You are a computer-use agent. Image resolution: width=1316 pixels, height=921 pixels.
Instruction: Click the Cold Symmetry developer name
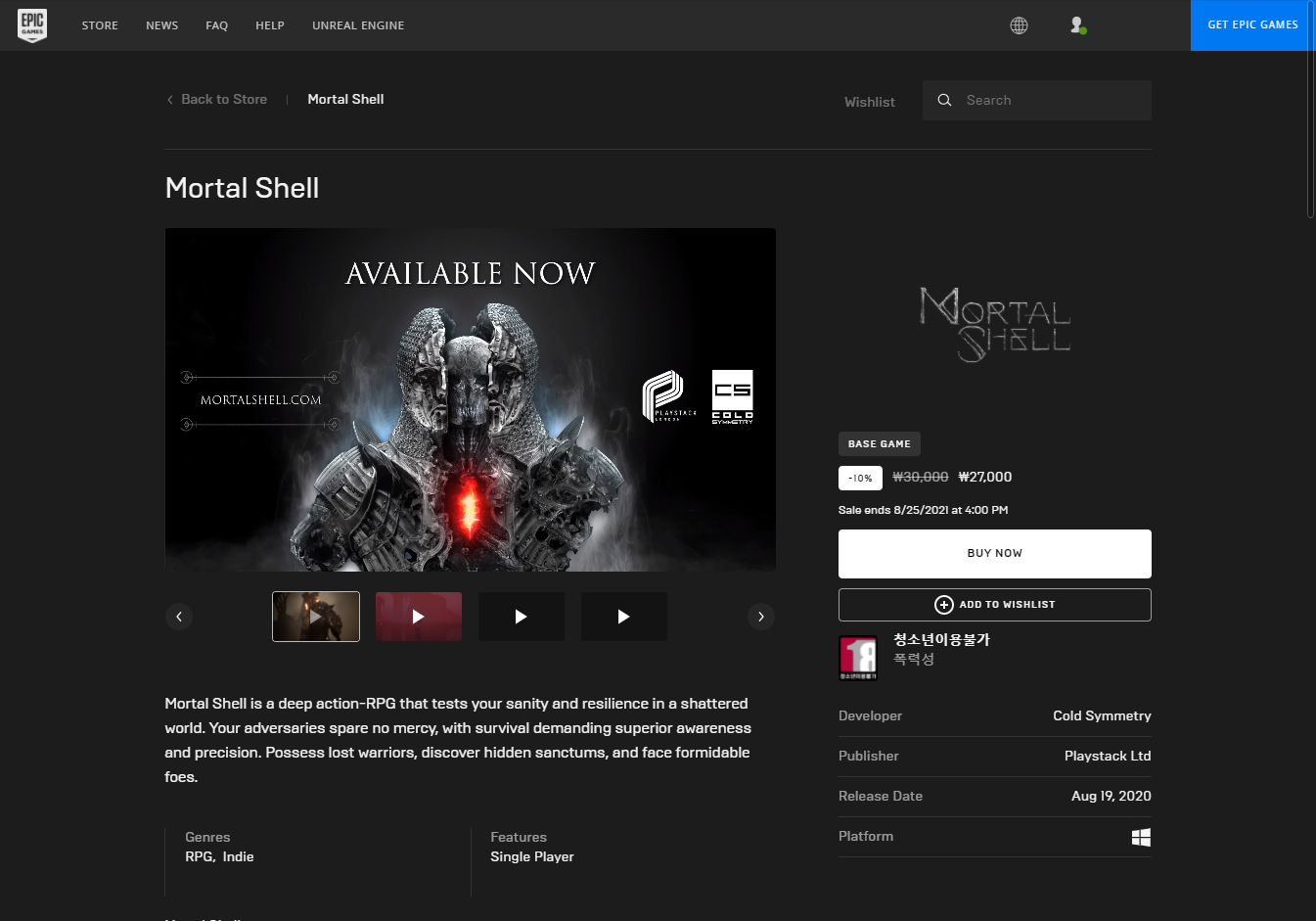click(x=1102, y=715)
